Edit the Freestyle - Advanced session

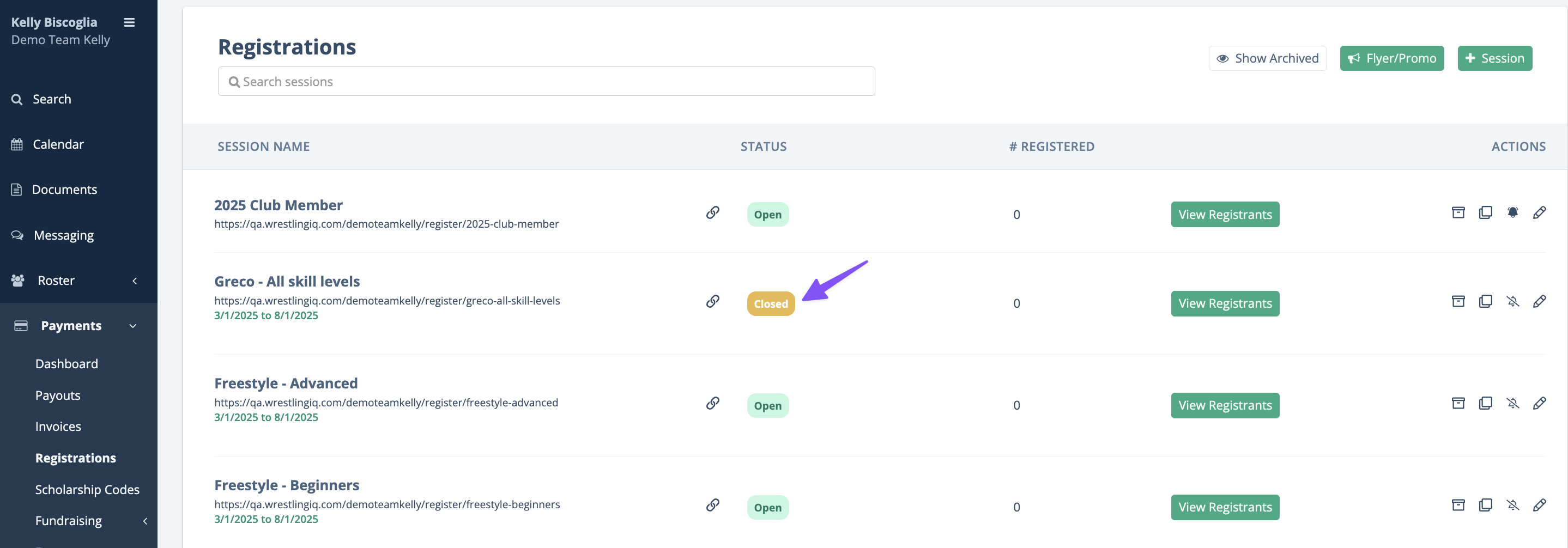pos(1540,403)
